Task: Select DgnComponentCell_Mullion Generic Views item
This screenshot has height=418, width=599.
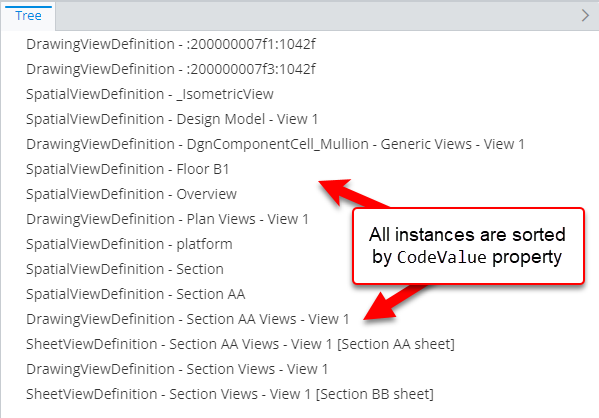Action: click(x=275, y=144)
